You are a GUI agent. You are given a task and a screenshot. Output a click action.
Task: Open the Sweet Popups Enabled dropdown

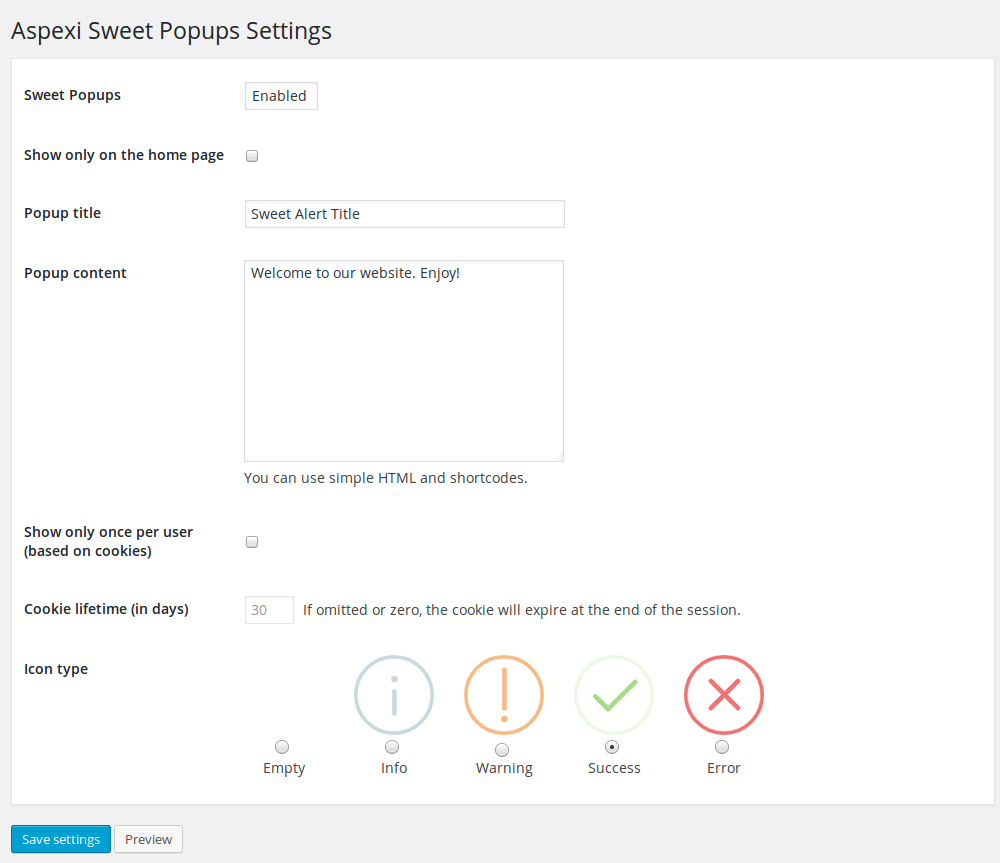(x=281, y=96)
